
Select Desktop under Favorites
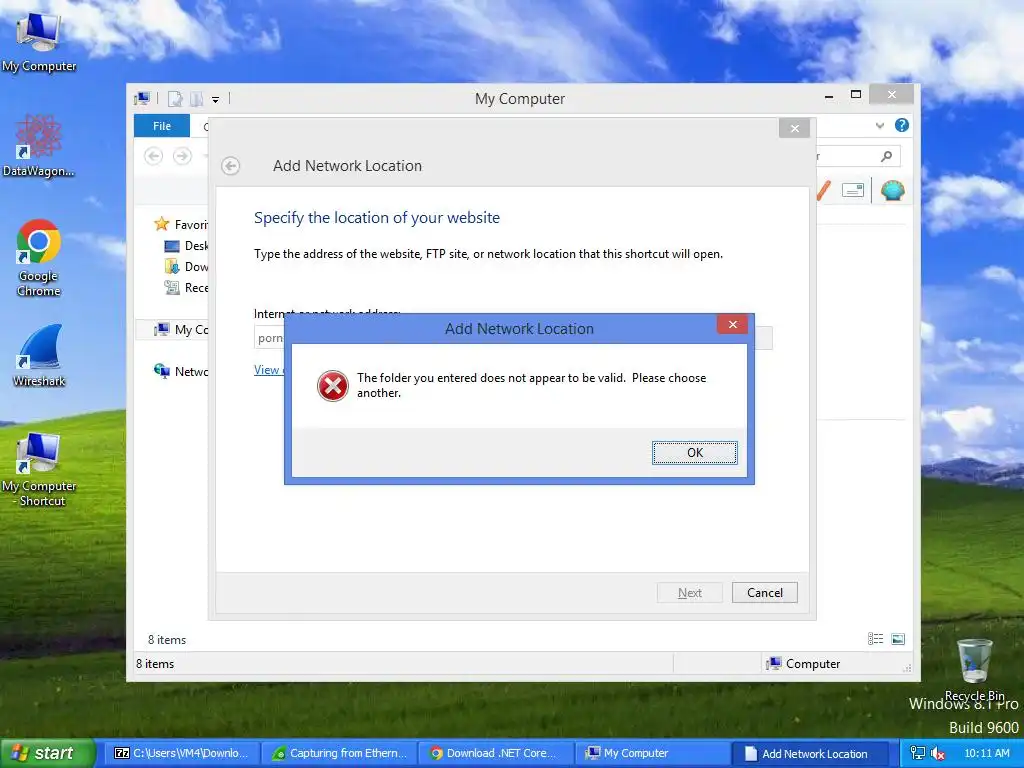click(x=186, y=246)
